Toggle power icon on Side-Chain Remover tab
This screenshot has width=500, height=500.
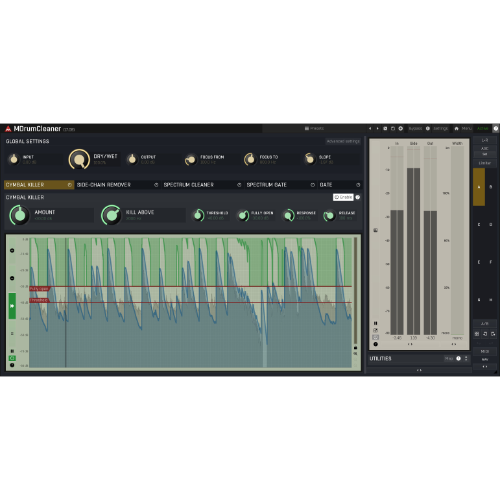[x=156, y=185]
